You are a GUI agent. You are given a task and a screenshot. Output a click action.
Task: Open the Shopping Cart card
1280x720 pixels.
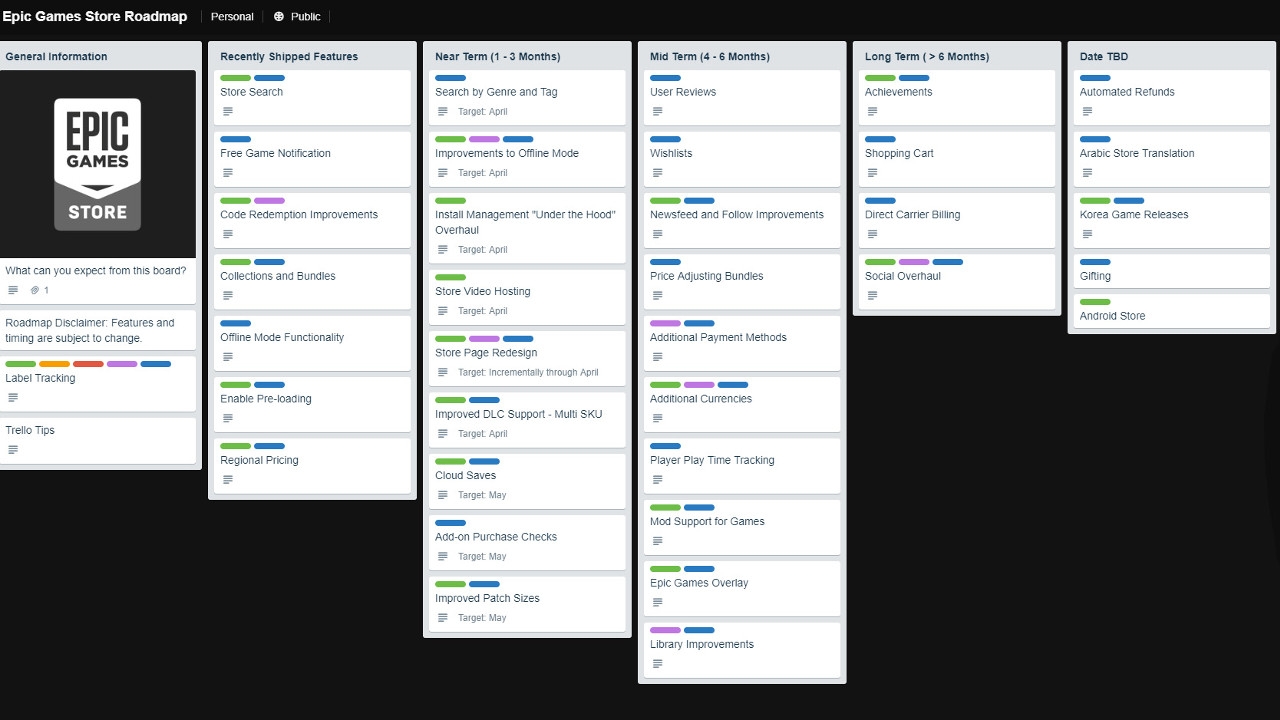899,153
